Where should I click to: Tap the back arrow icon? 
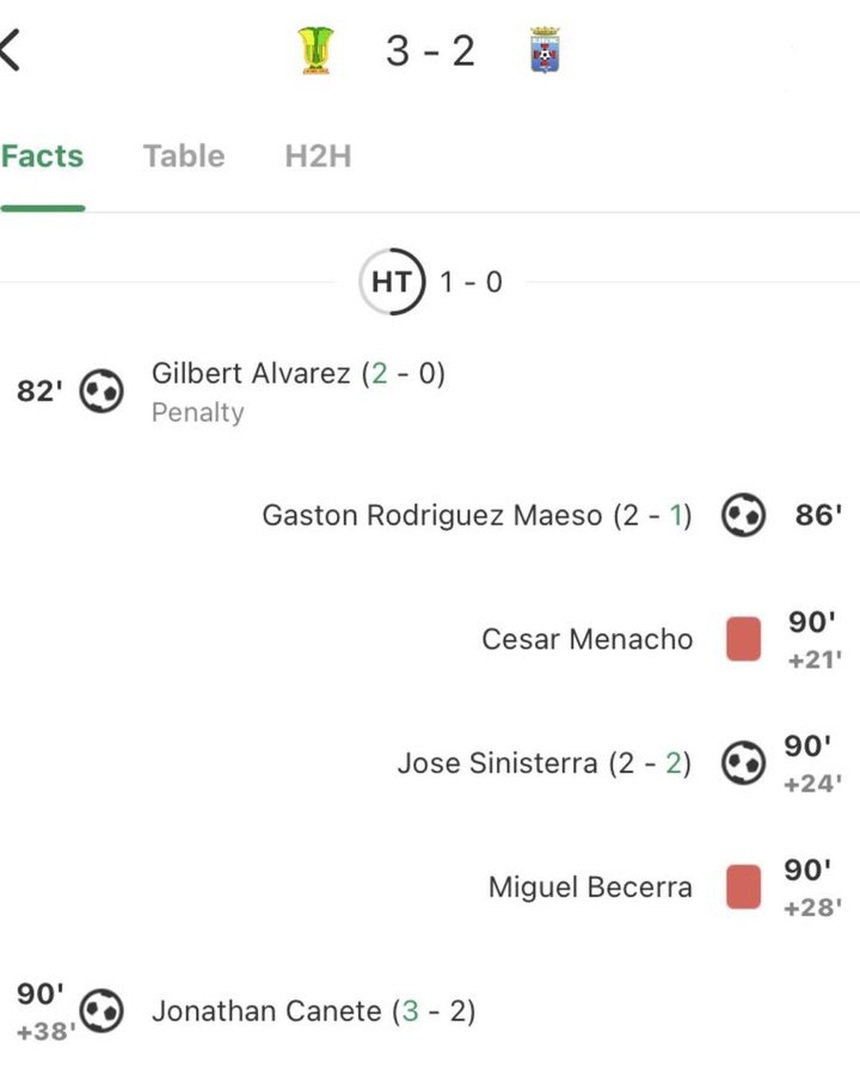[10, 50]
